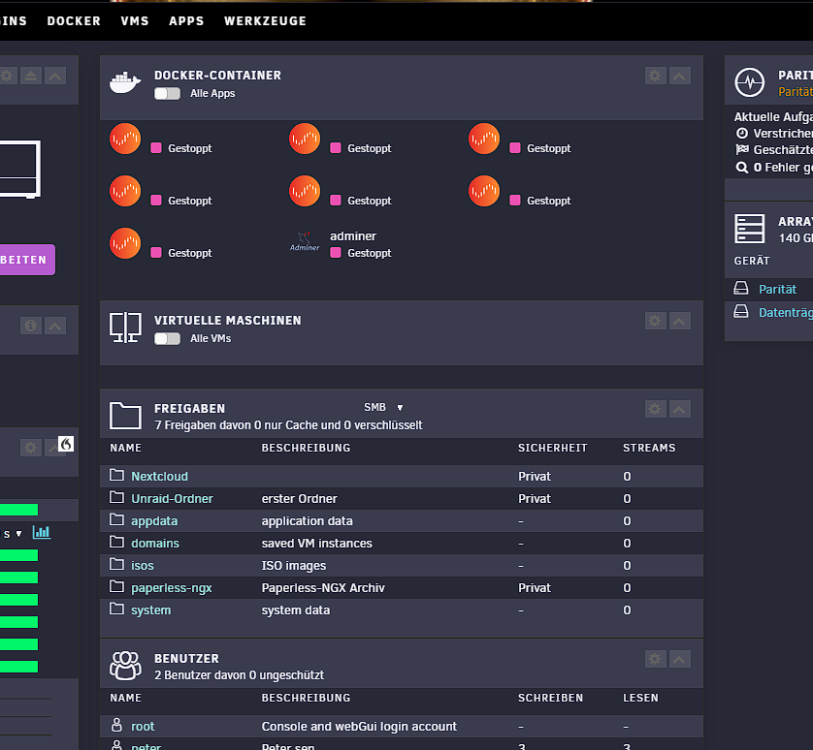The width and height of the screenshot is (813, 750).
Task: Click '7 Freigaben davon 0 nur Cache' summary
Action: pos(288,425)
